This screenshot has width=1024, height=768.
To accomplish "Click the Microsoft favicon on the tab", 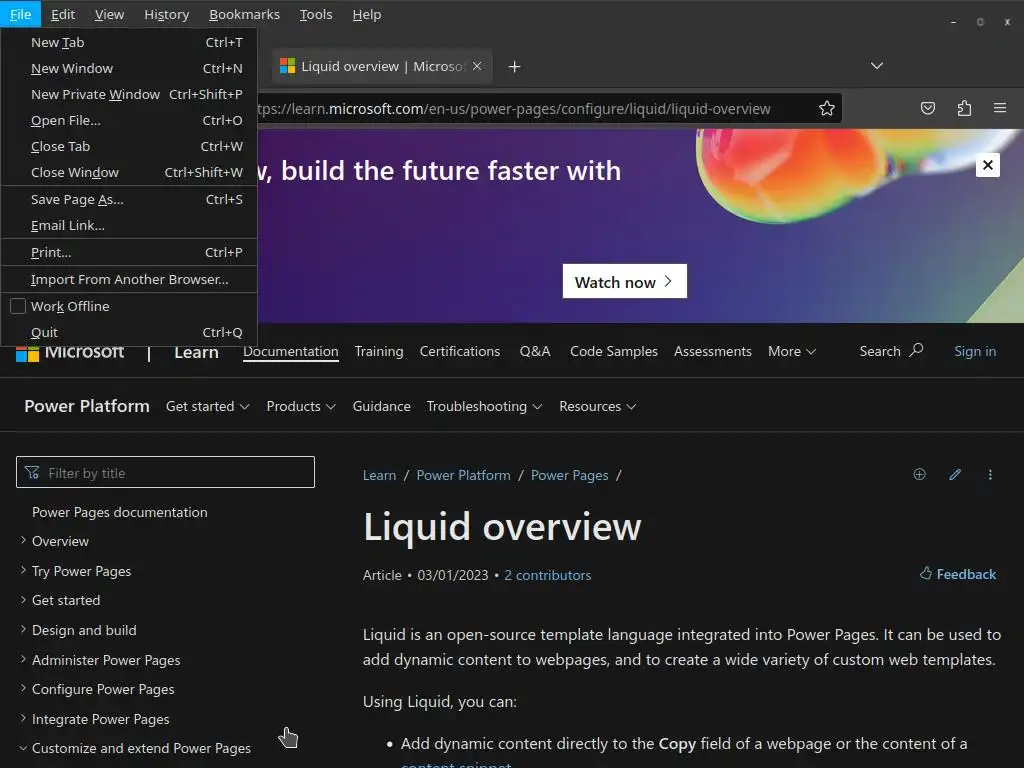I will (x=287, y=66).
